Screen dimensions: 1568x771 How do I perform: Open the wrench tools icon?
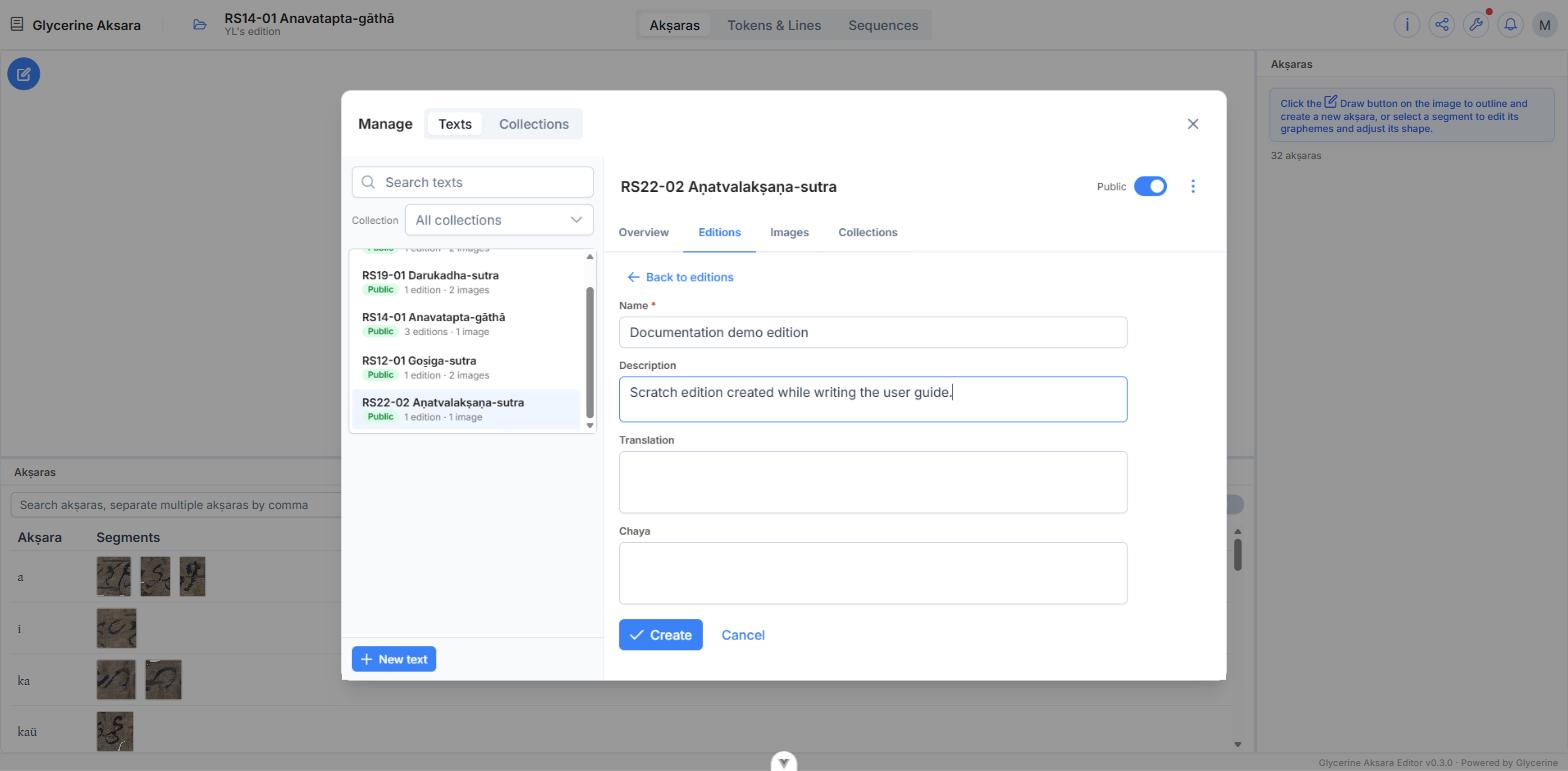1476,25
